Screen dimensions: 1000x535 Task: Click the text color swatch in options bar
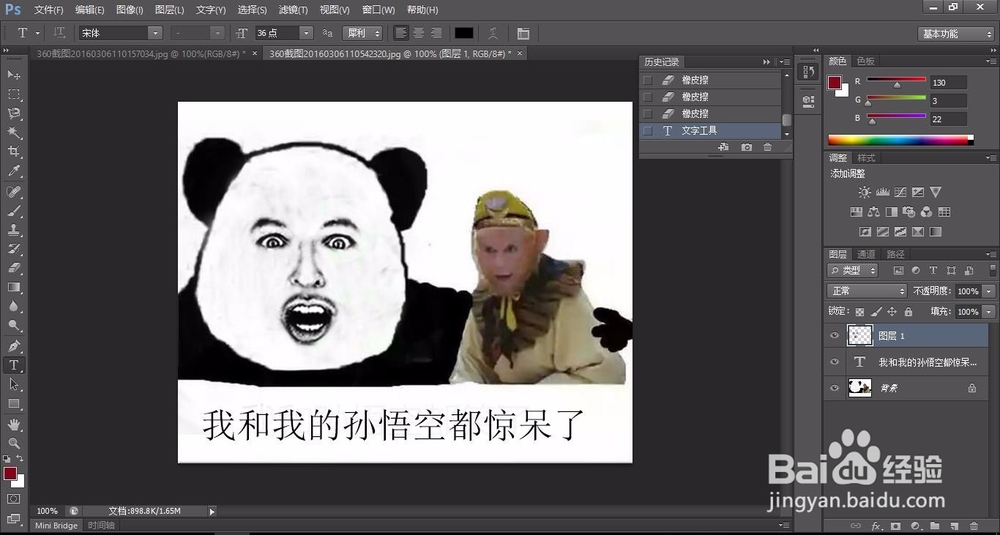(x=464, y=33)
